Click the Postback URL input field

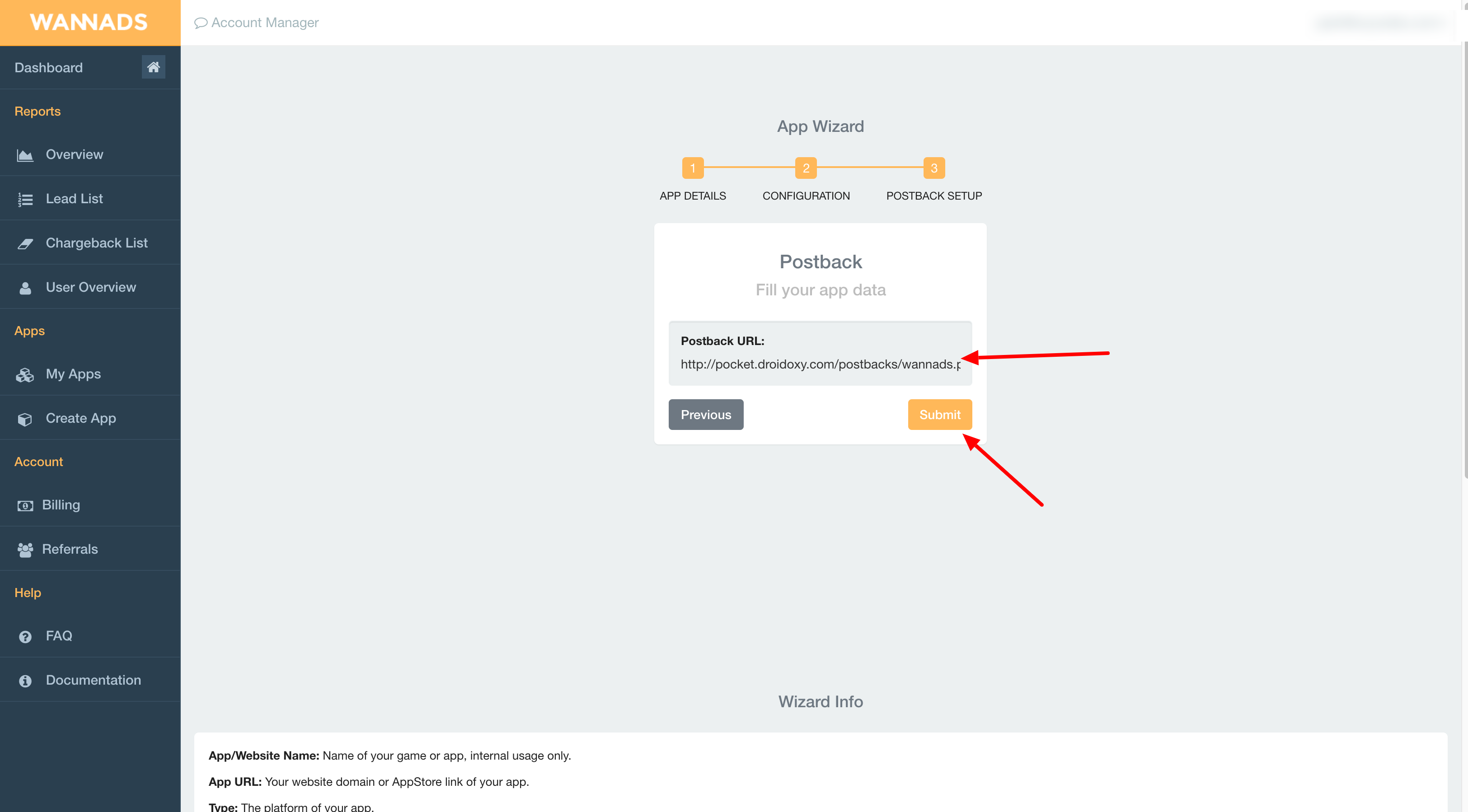(x=820, y=364)
